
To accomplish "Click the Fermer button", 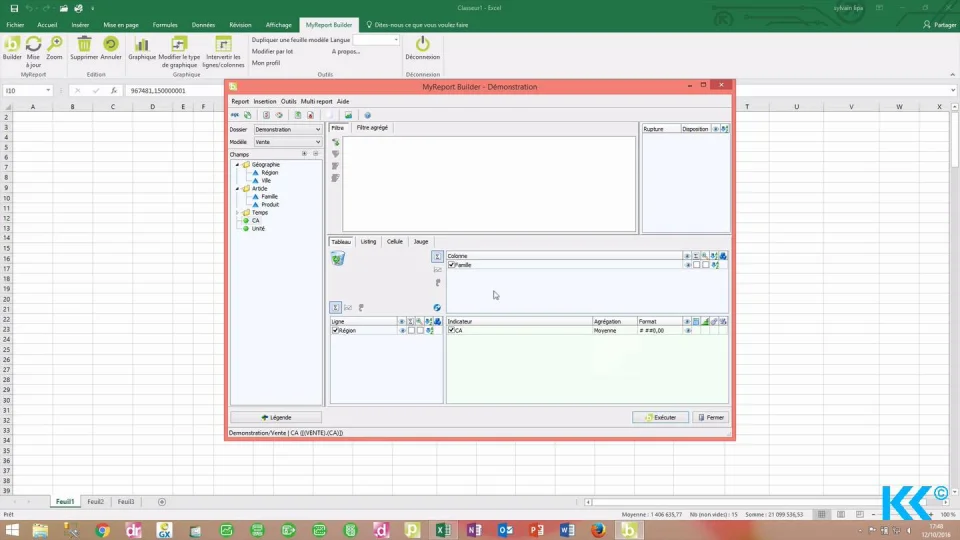I will (711, 418).
